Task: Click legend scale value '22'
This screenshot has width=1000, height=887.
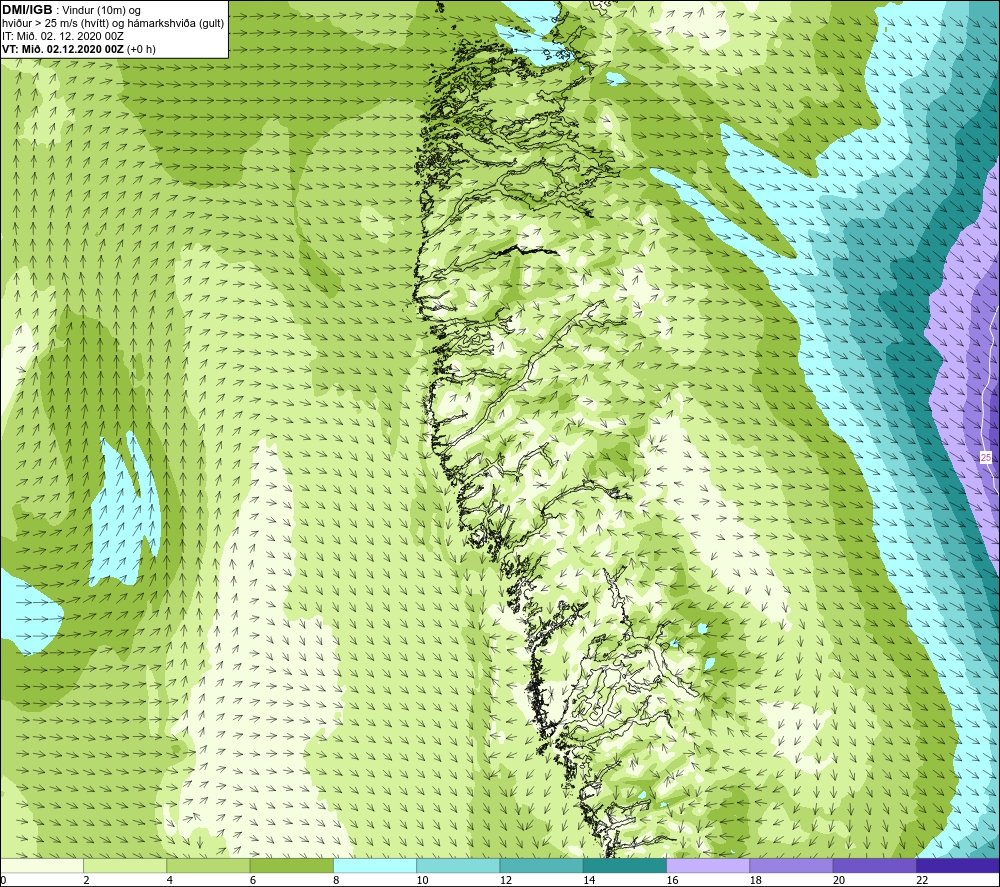Action: (x=922, y=881)
